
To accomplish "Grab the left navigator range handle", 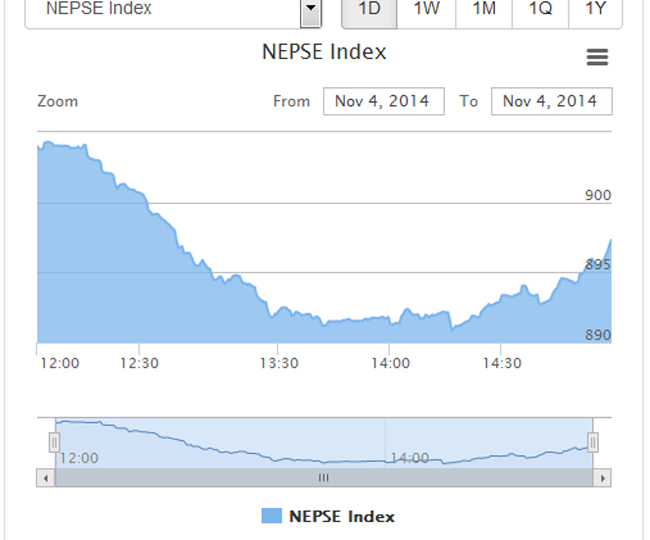I will 54,442.
